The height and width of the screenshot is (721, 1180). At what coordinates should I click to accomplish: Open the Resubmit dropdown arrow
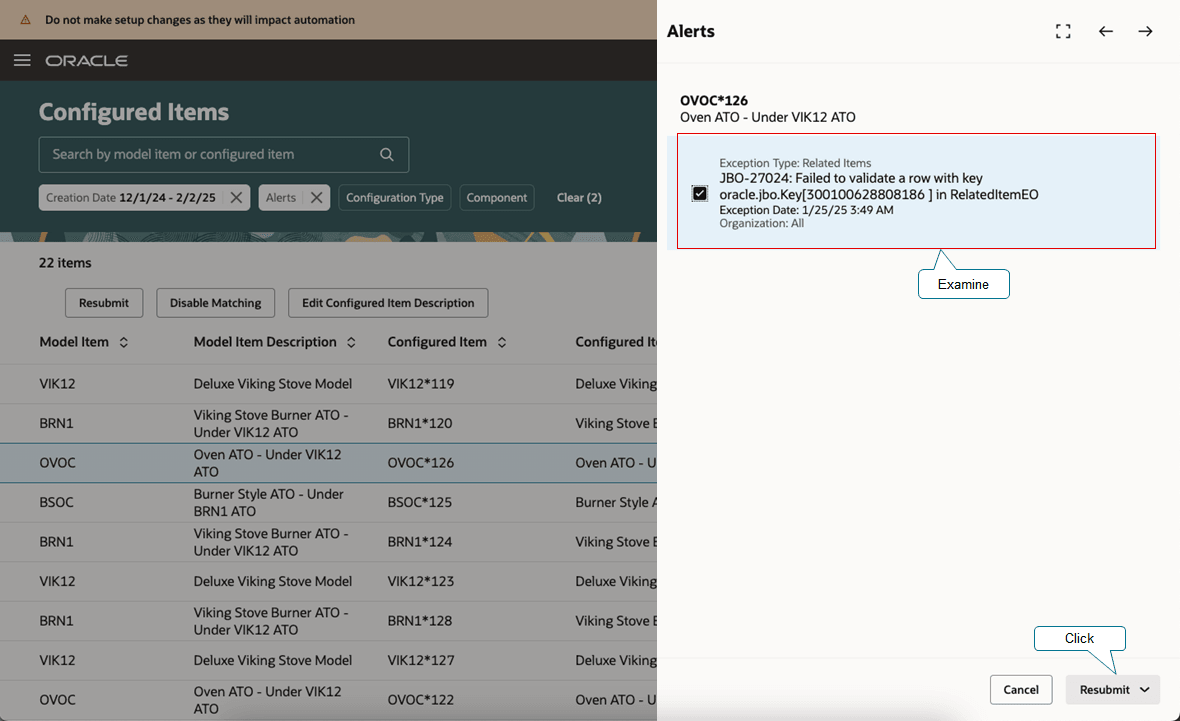click(x=1143, y=689)
